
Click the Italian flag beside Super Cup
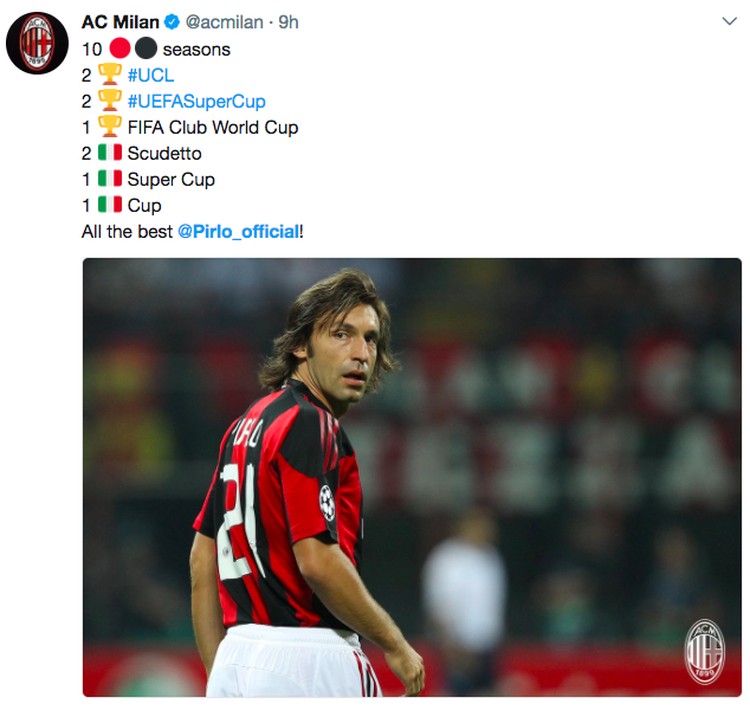[x=110, y=178]
